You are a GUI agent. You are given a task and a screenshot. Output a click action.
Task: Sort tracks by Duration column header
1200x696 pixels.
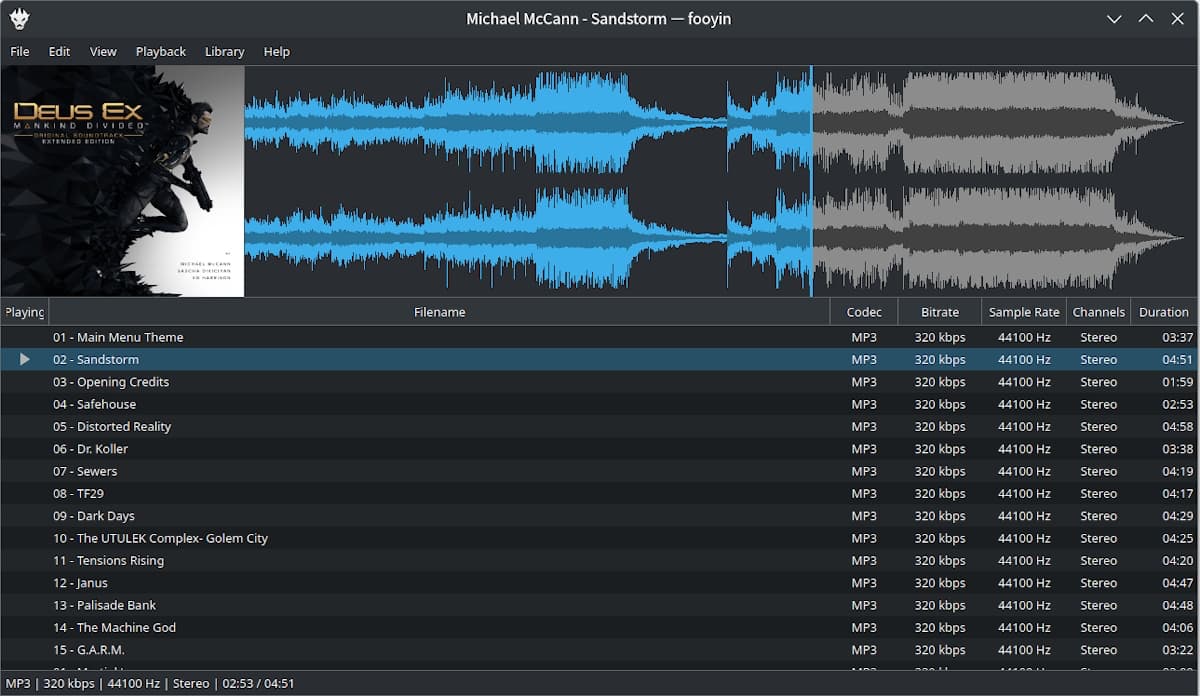[1163, 312]
